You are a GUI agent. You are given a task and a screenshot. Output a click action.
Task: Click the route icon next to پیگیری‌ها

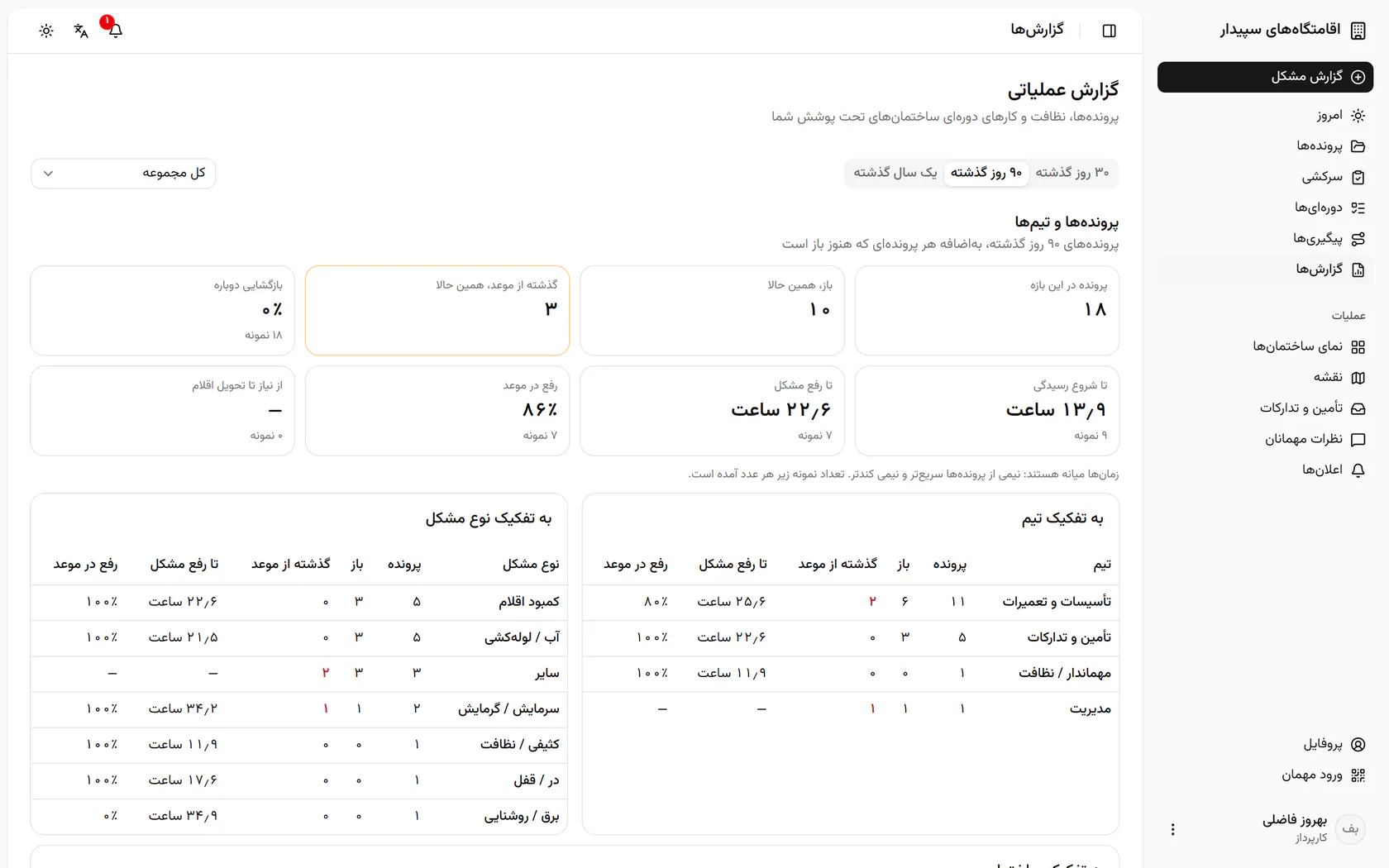(1358, 239)
